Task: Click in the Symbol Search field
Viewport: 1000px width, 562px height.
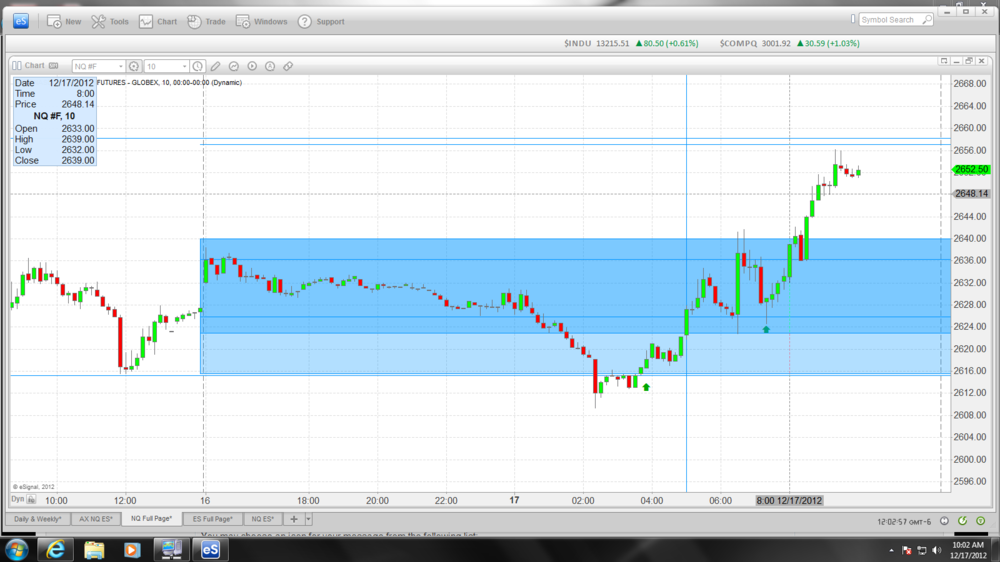Action: (889, 20)
